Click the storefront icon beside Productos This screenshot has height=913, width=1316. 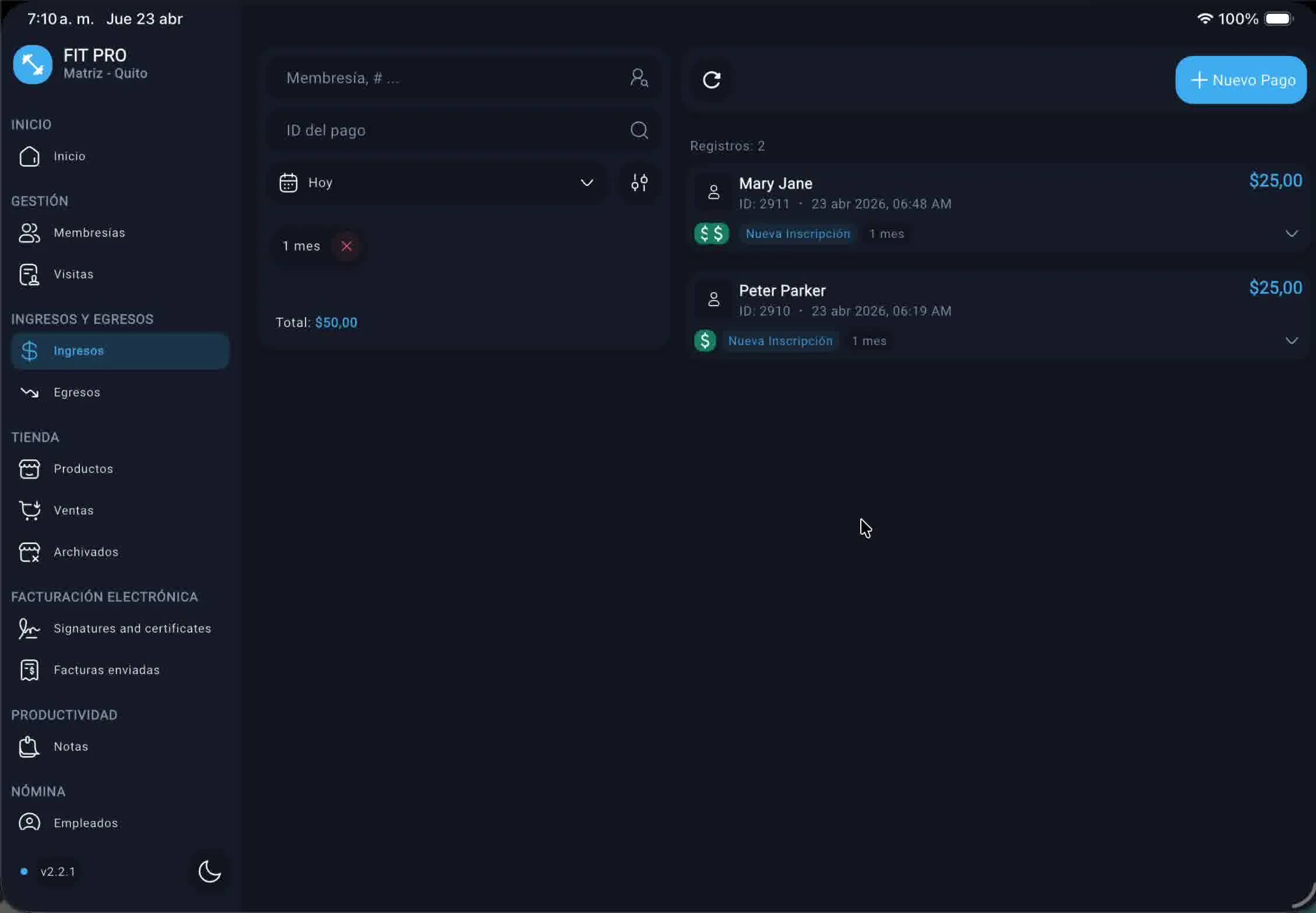point(29,469)
